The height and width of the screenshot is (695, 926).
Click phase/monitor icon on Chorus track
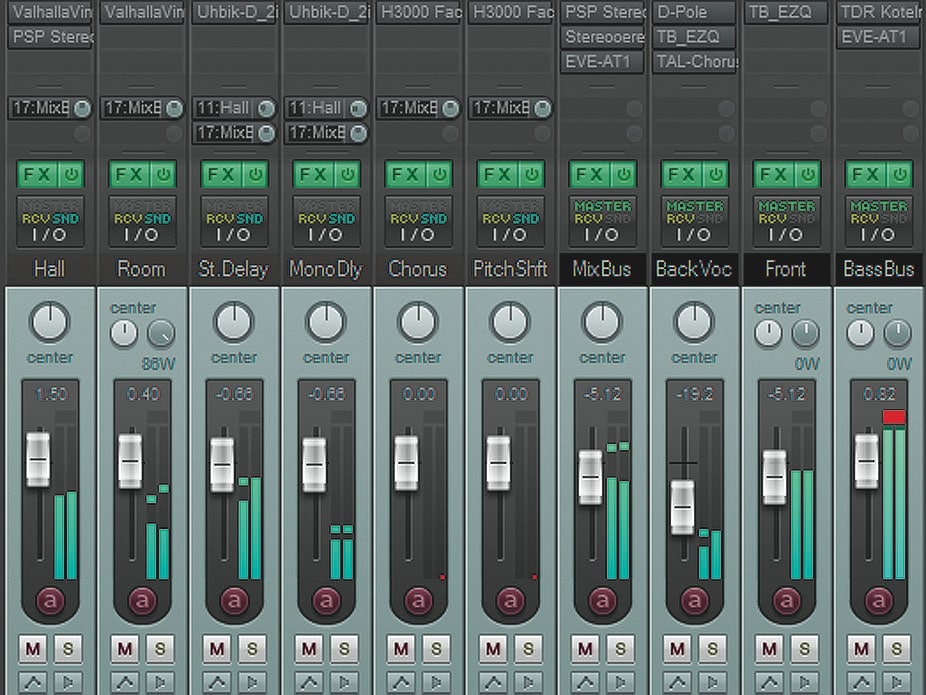[x=436, y=683]
